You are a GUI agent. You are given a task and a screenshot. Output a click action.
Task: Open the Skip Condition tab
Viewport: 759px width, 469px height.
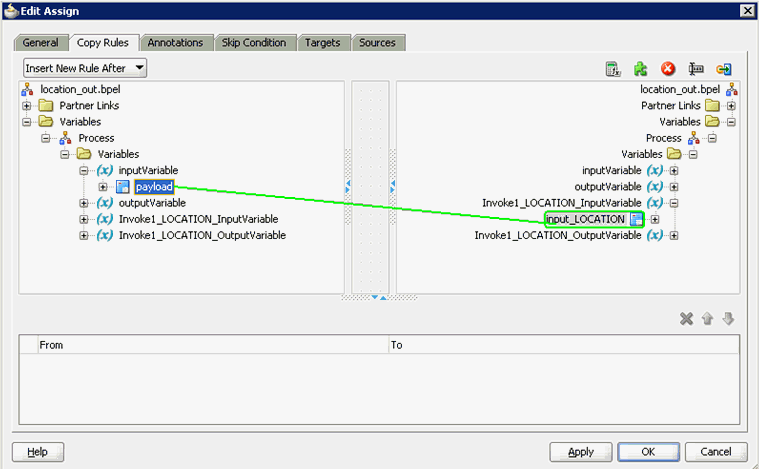[254, 43]
